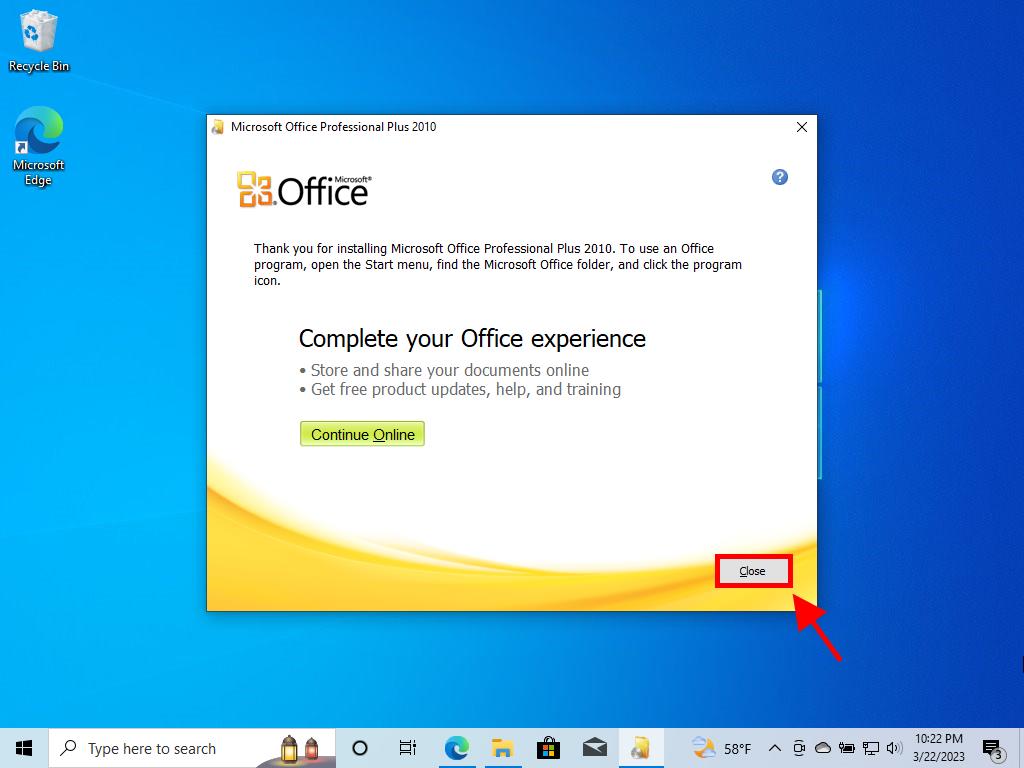Open the network status tray icon
This screenshot has height=768, width=1024.
870,748
